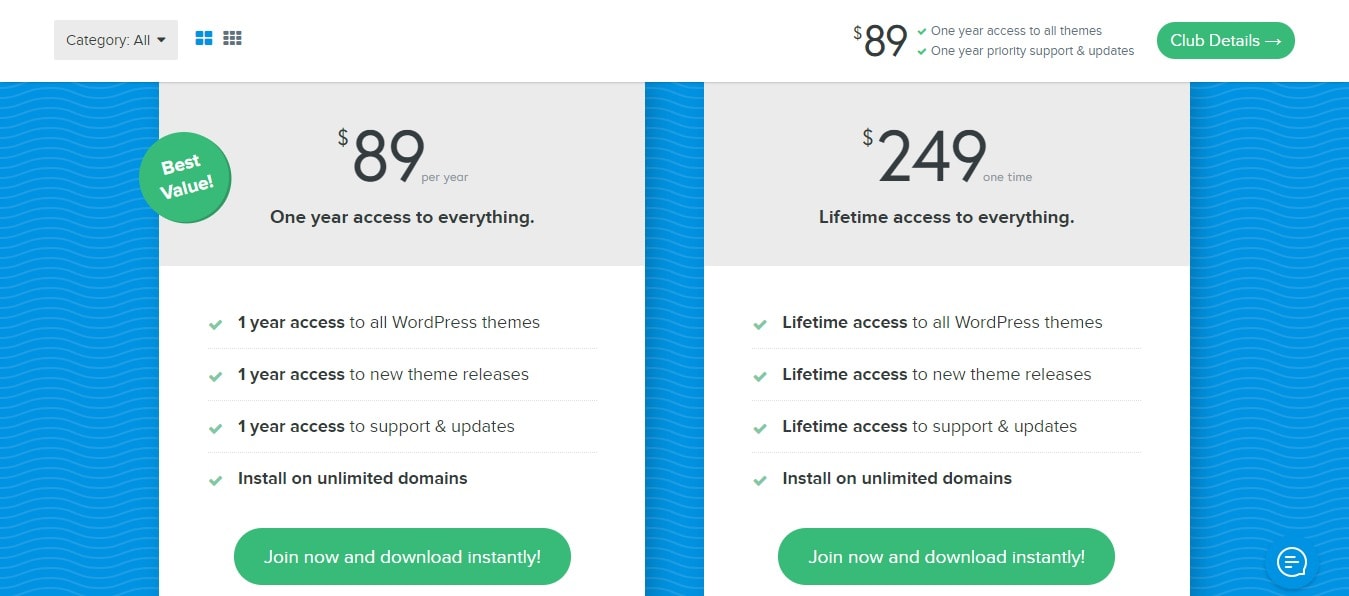Click the Best Value badge
This screenshot has width=1349, height=596.
point(185,178)
